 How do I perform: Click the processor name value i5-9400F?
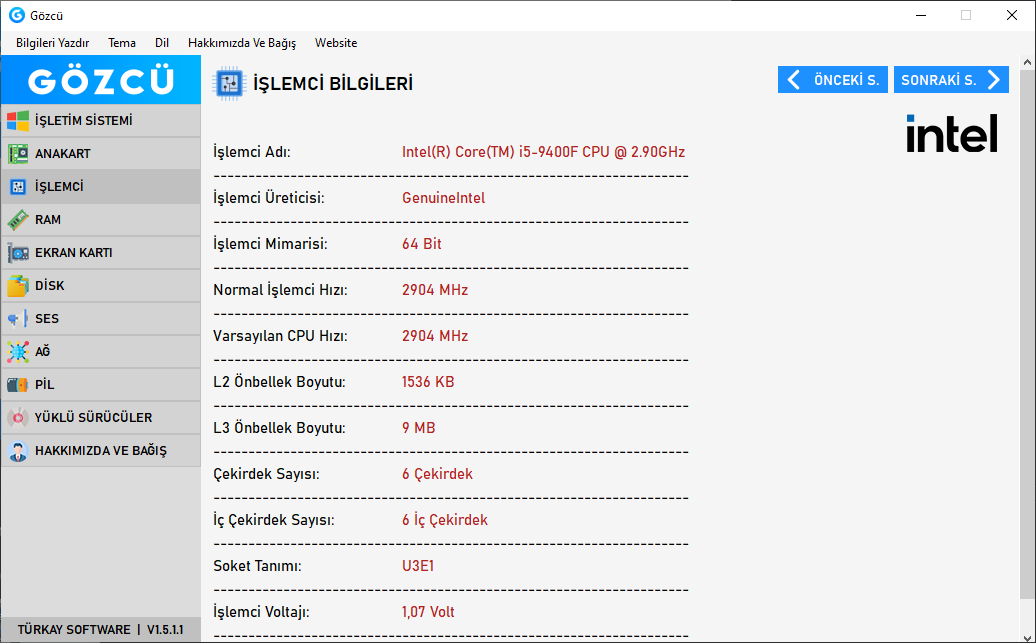coord(543,152)
